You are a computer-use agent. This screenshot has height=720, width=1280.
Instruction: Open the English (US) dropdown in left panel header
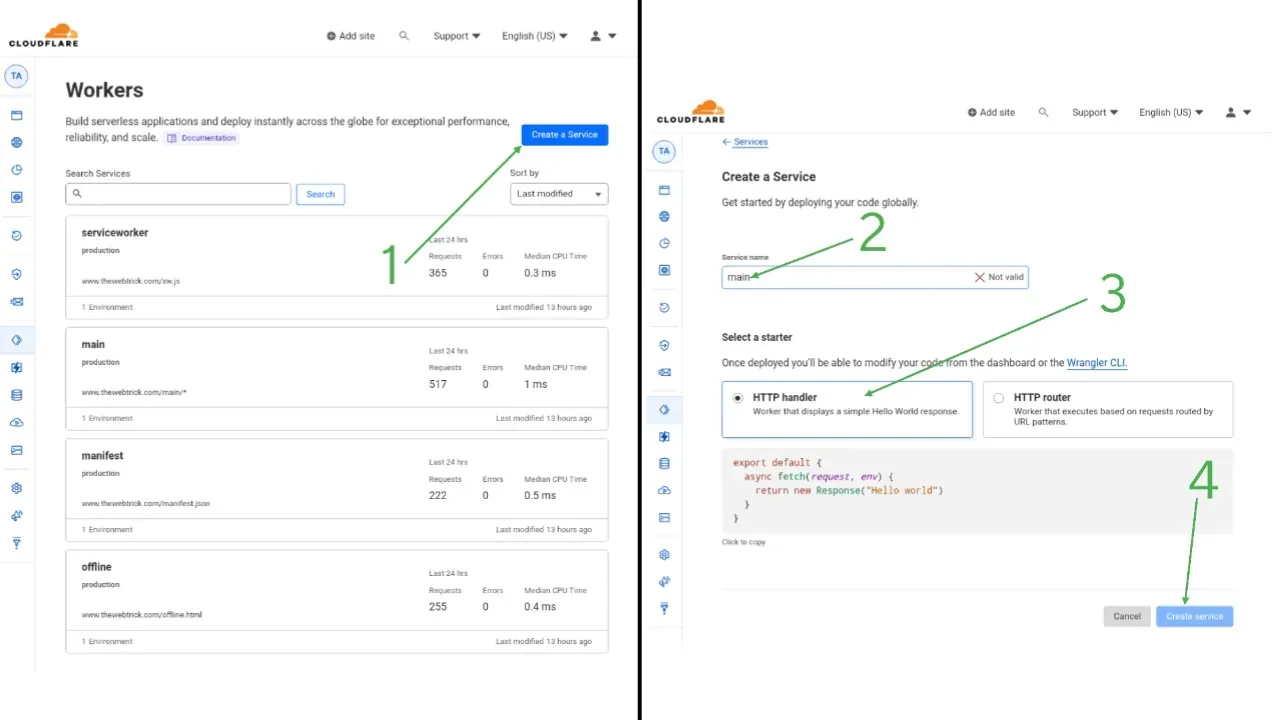(534, 36)
